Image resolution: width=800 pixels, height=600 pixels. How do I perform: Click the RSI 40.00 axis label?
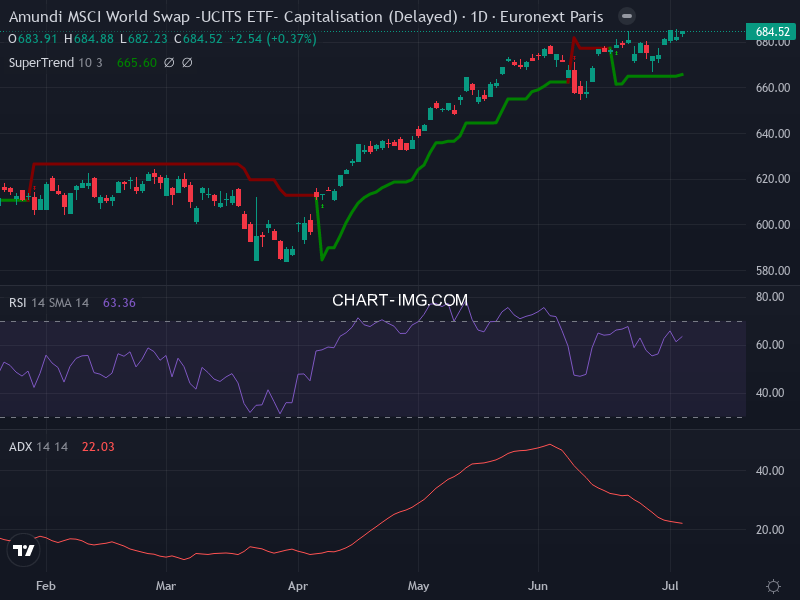click(x=770, y=393)
